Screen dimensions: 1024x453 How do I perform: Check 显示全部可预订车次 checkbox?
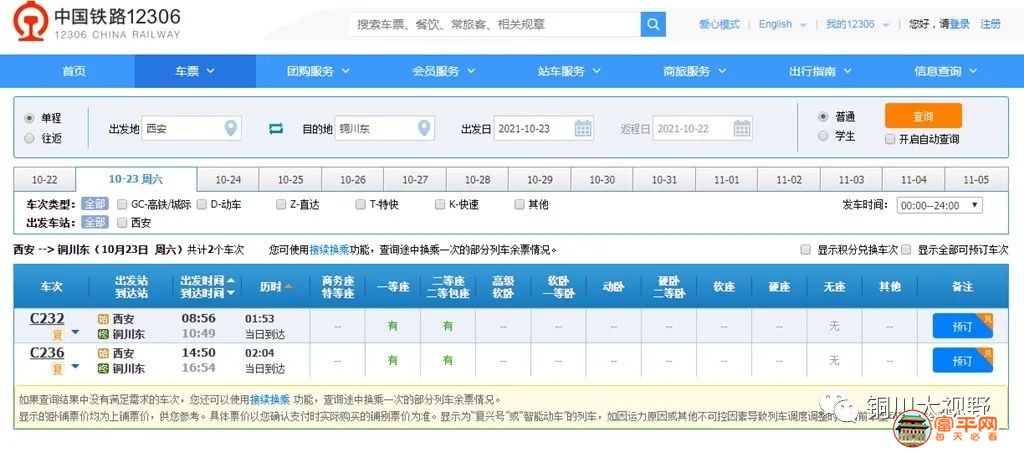(x=906, y=249)
